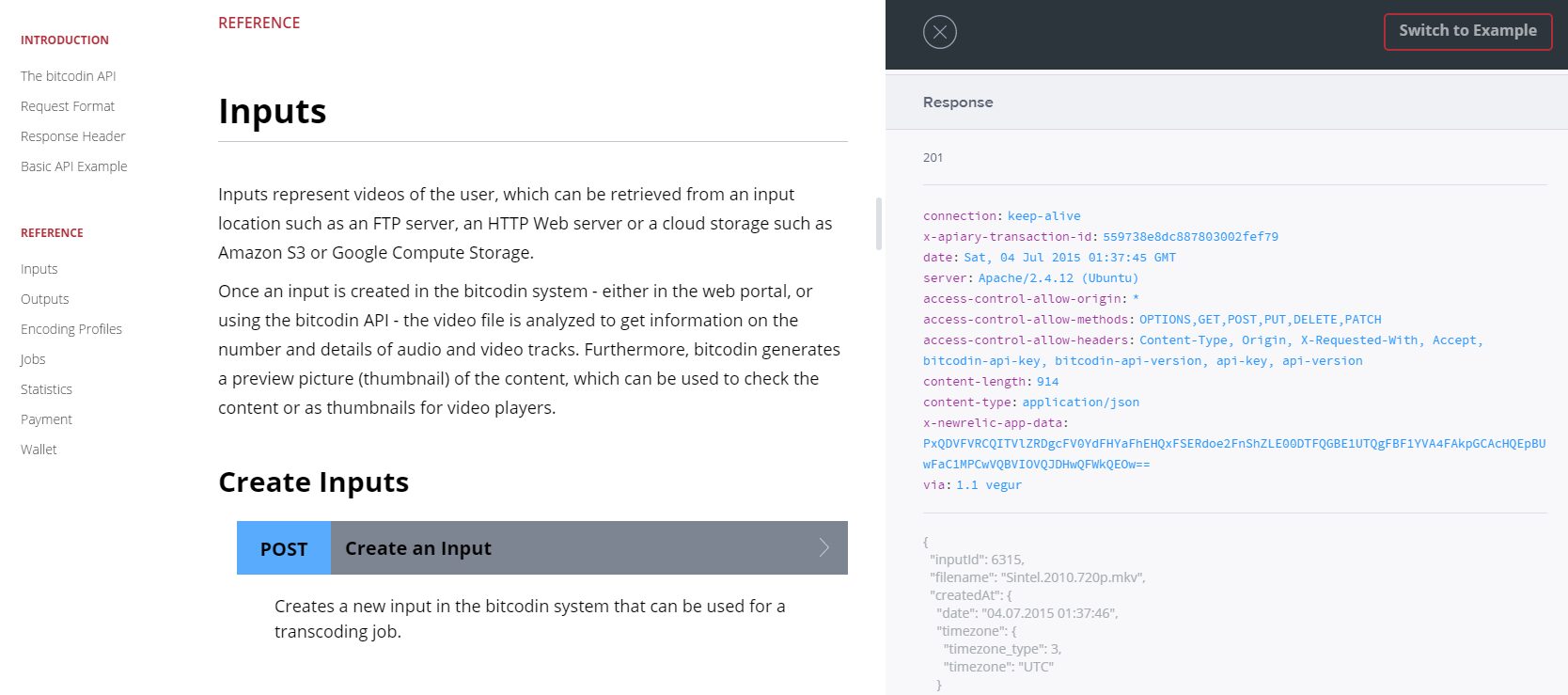This screenshot has height=695, width=1568.
Task: Expand the Create an Input chevron arrow
Action: pos(823,547)
